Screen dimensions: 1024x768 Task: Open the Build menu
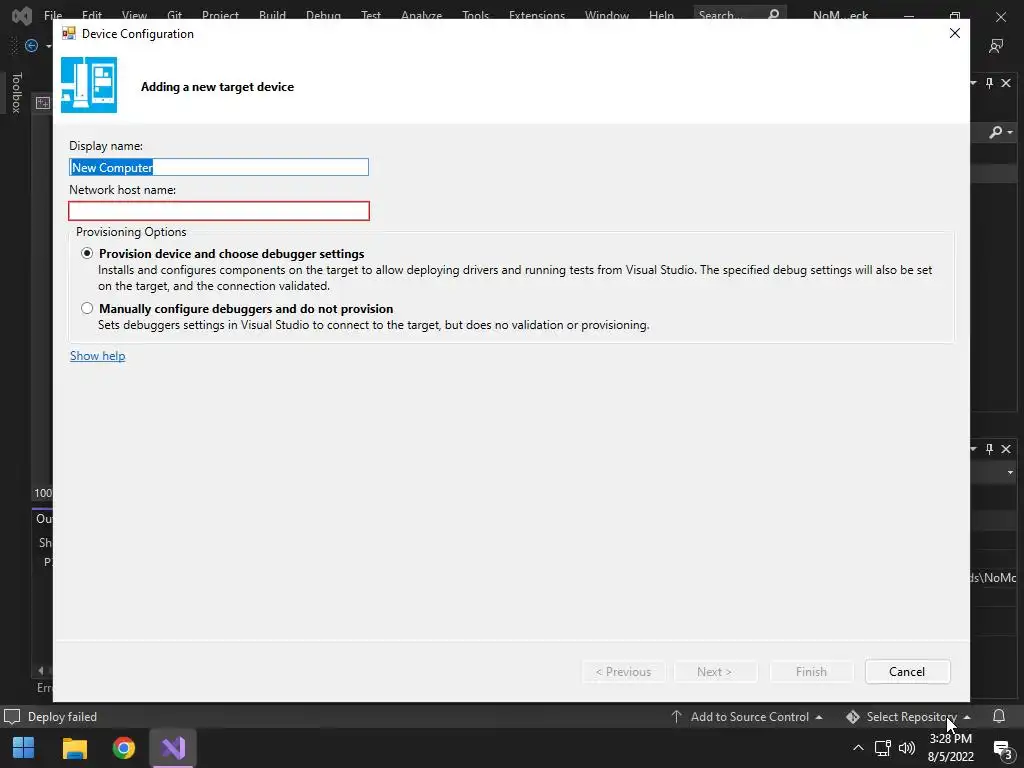[x=272, y=14]
